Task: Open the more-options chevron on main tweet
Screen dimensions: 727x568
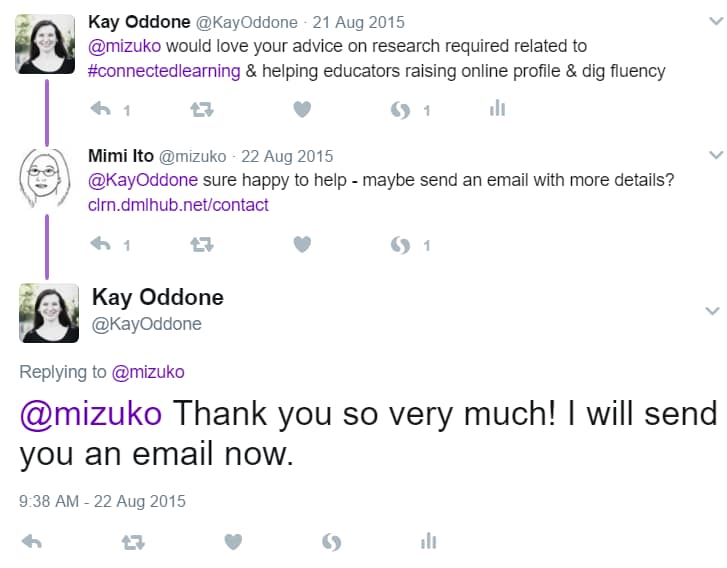Action: coord(713,311)
